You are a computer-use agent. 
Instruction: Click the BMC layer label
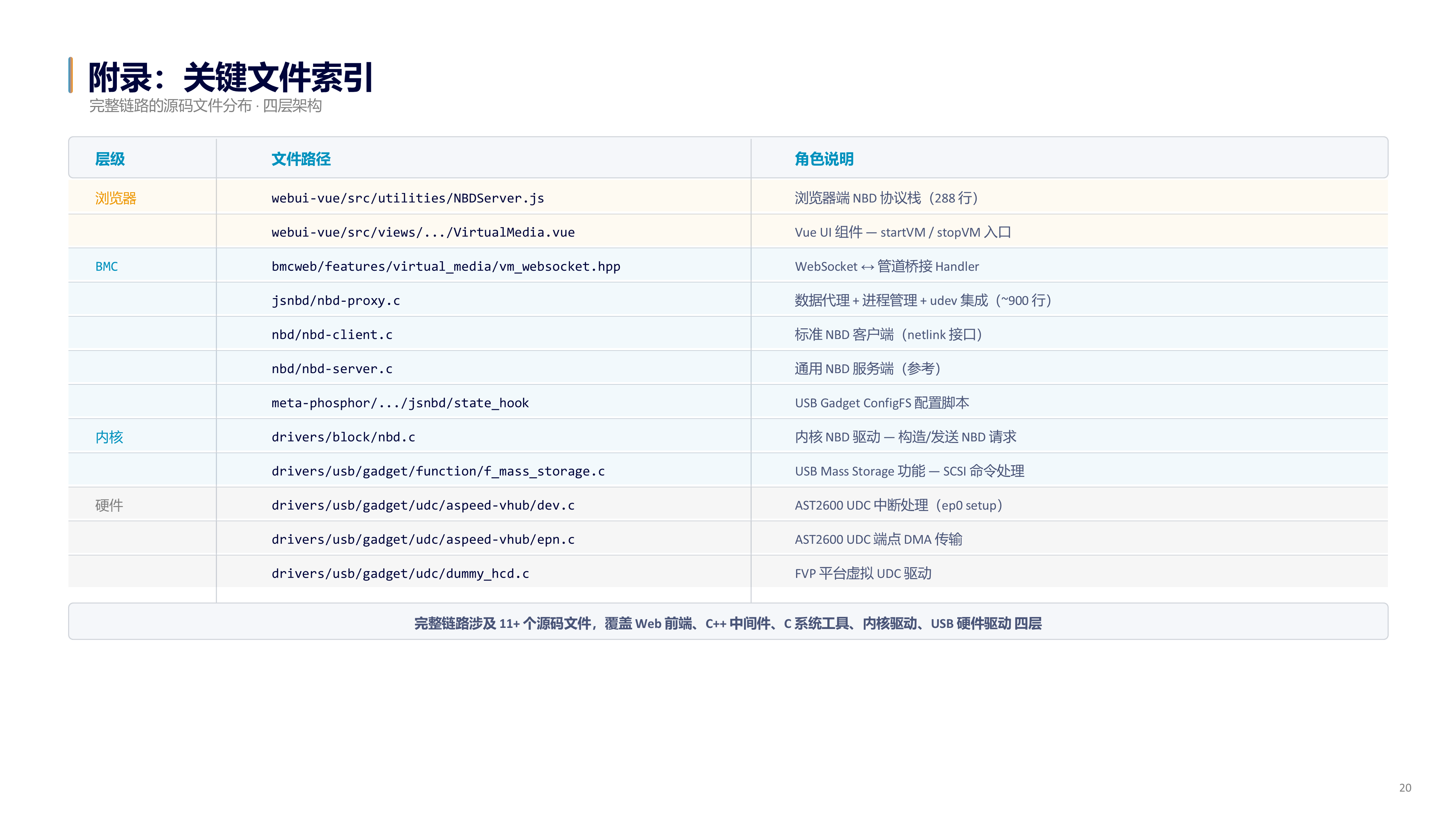[x=106, y=266]
